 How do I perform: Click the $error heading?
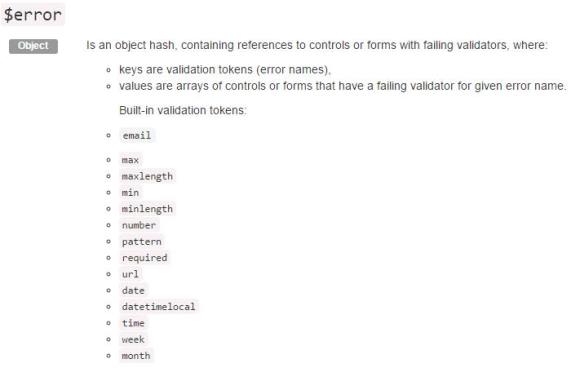(x=33, y=15)
